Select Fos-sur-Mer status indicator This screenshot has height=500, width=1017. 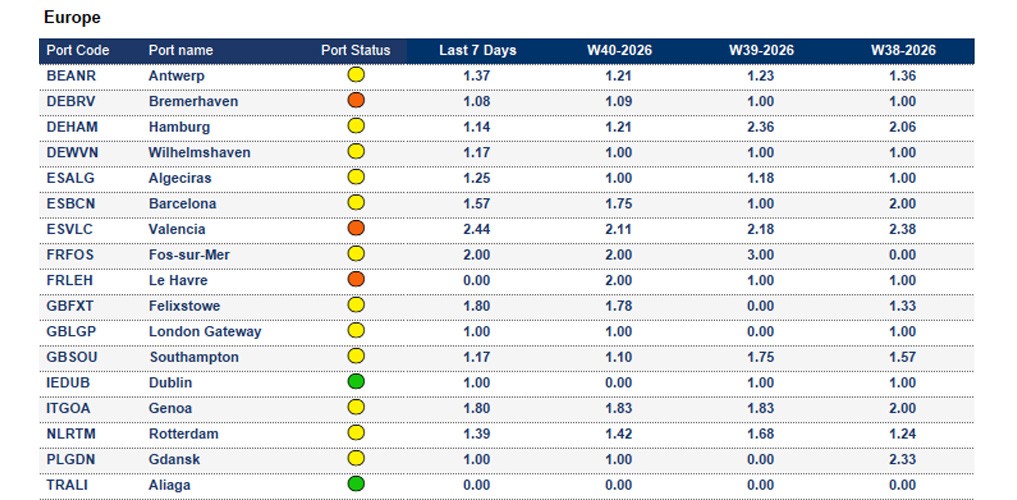tap(356, 254)
